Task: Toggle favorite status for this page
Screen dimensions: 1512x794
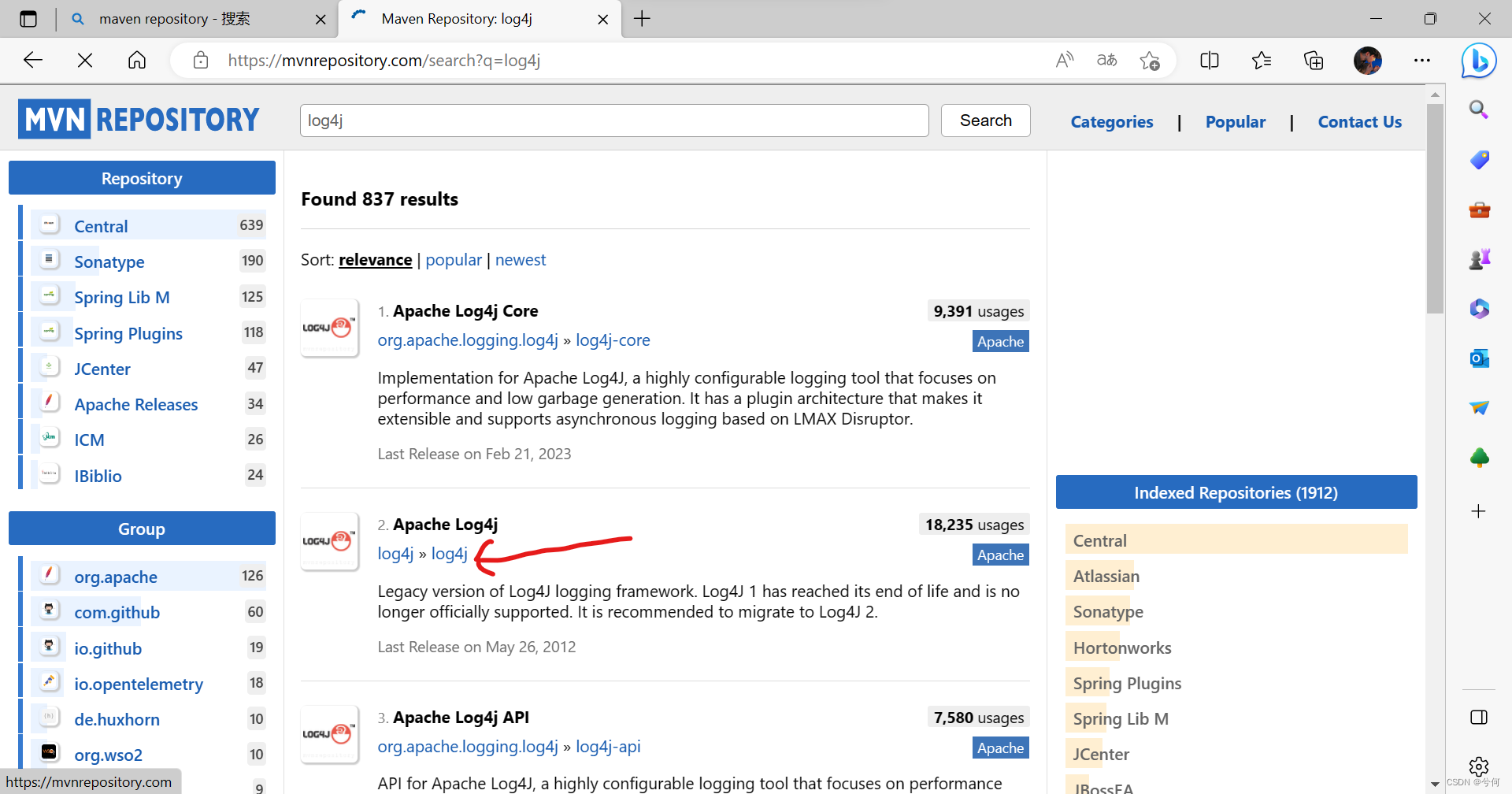Action: [1150, 60]
